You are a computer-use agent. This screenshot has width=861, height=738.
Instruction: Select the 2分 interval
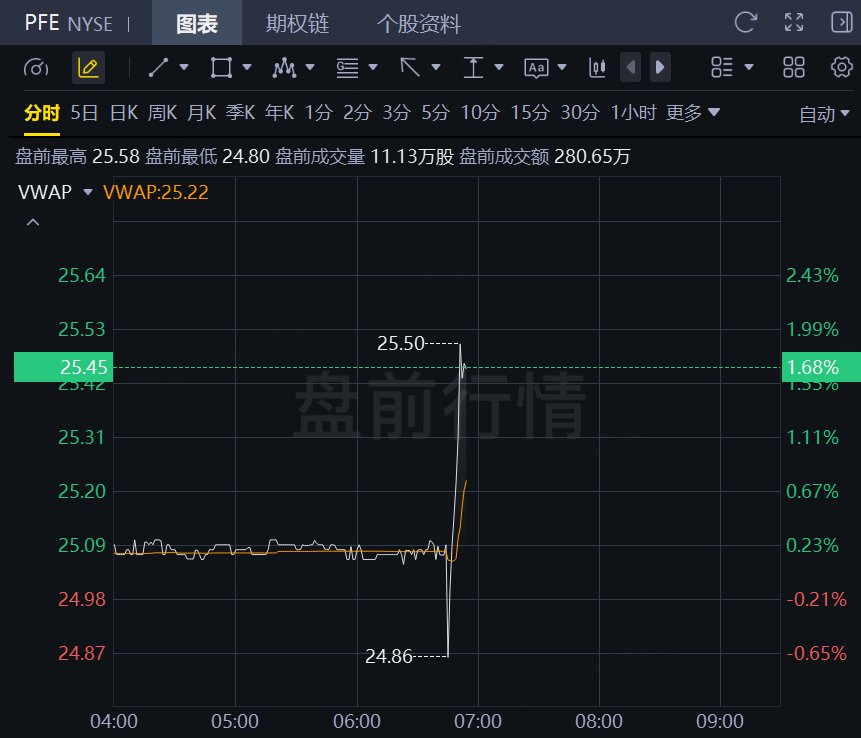(357, 113)
